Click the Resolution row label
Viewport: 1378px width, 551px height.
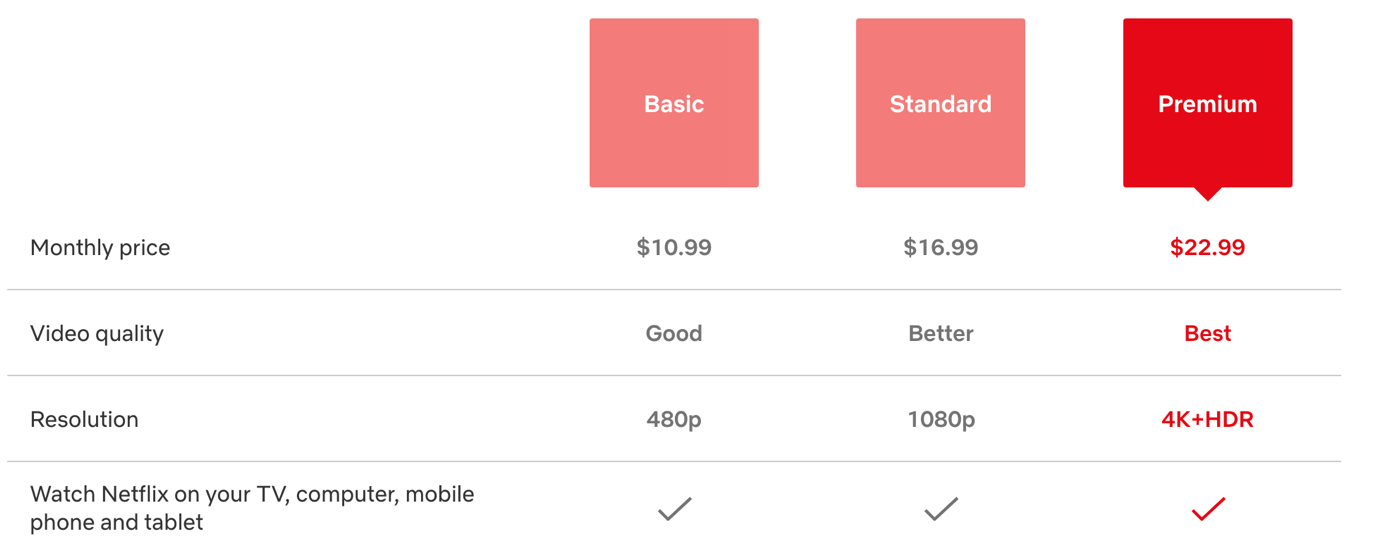click(x=84, y=420)
